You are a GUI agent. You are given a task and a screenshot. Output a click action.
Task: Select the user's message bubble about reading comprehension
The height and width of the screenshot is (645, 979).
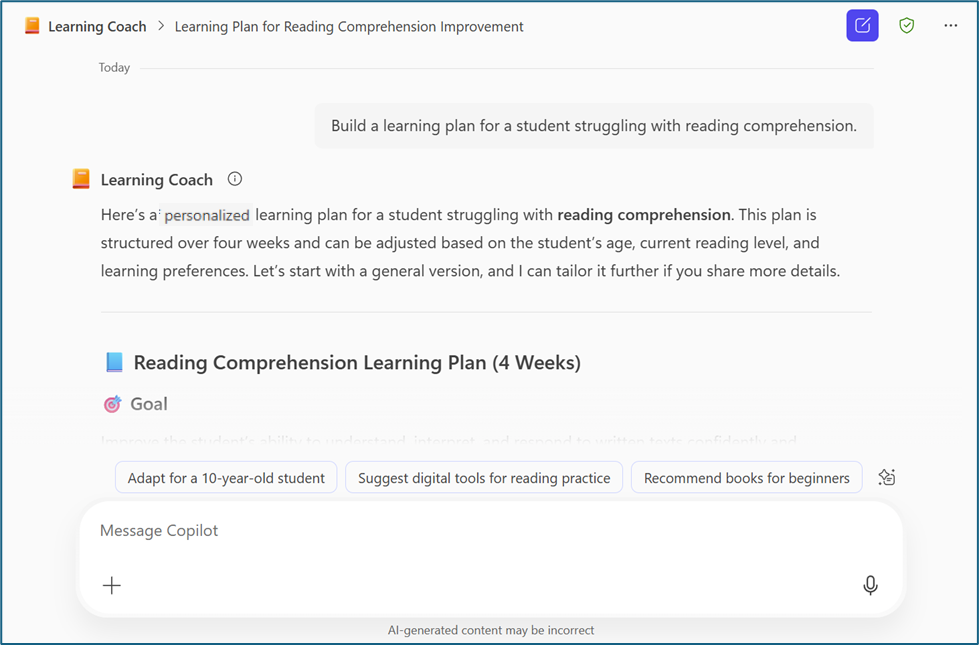click(x=594, y=125)
